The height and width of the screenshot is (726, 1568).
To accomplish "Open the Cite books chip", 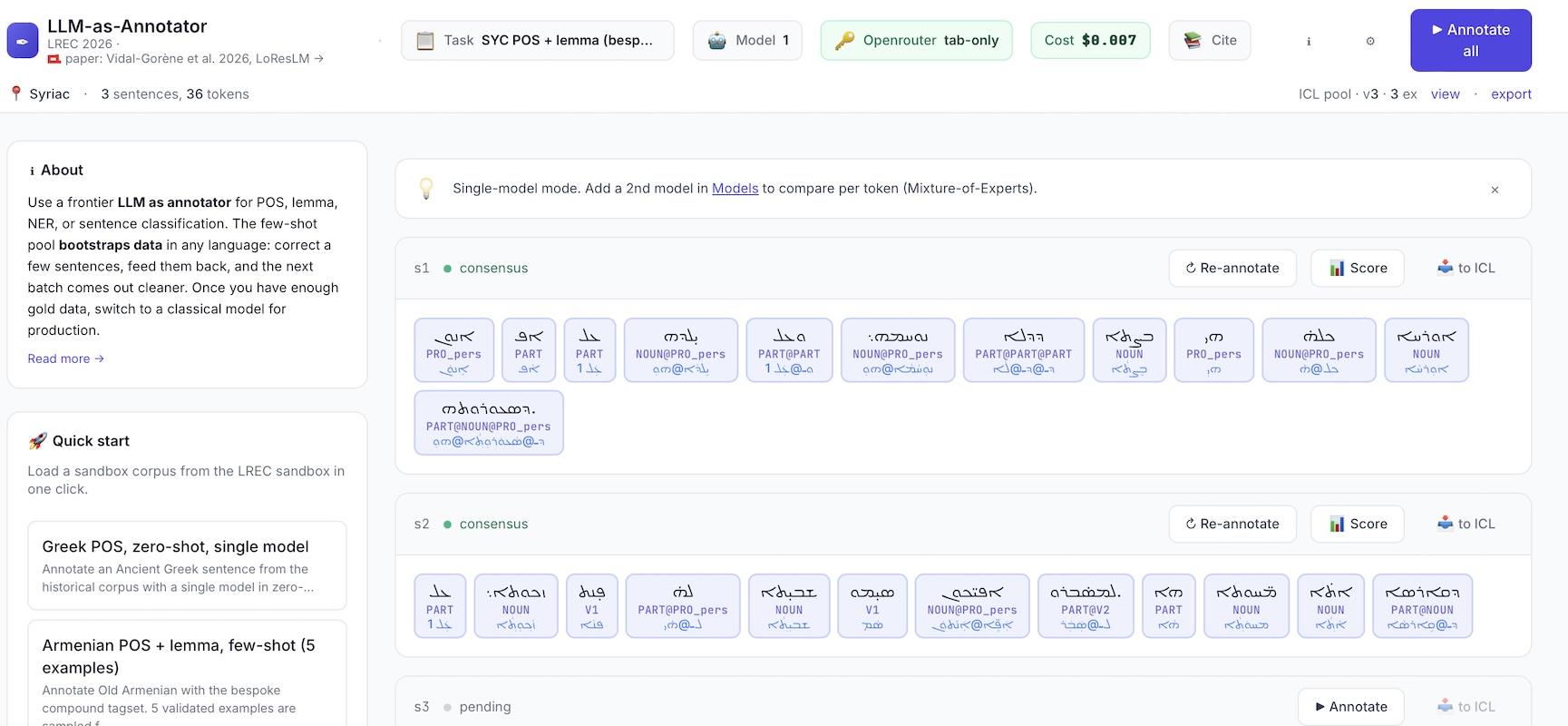I will [1210, 41].
